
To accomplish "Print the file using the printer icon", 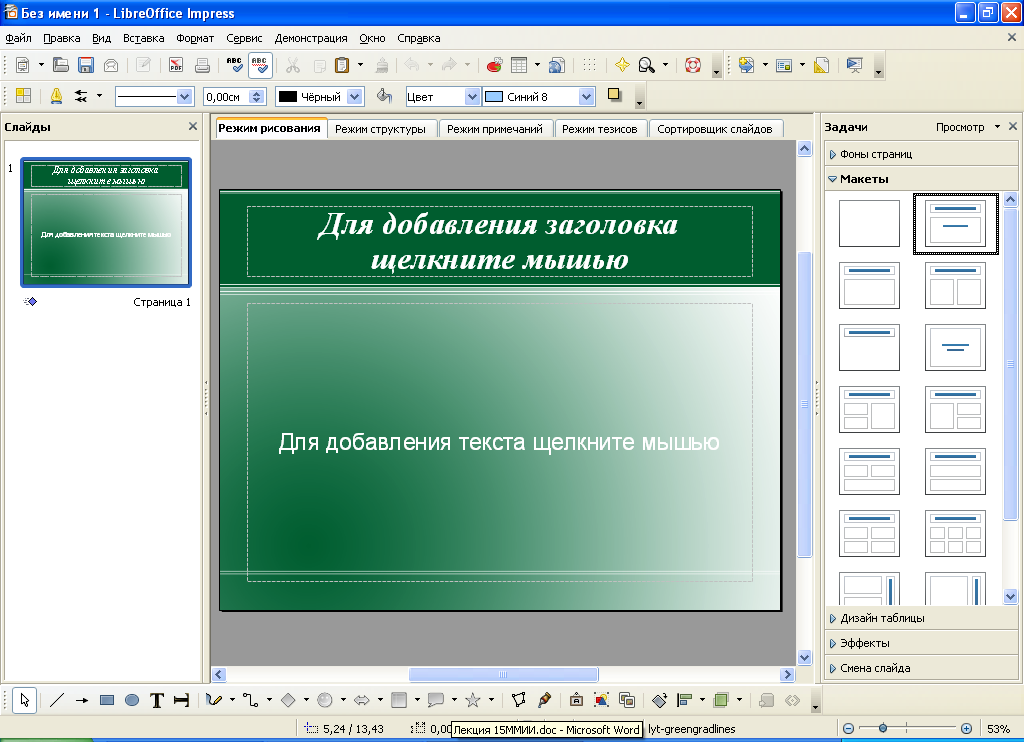I will click(202, 65).
